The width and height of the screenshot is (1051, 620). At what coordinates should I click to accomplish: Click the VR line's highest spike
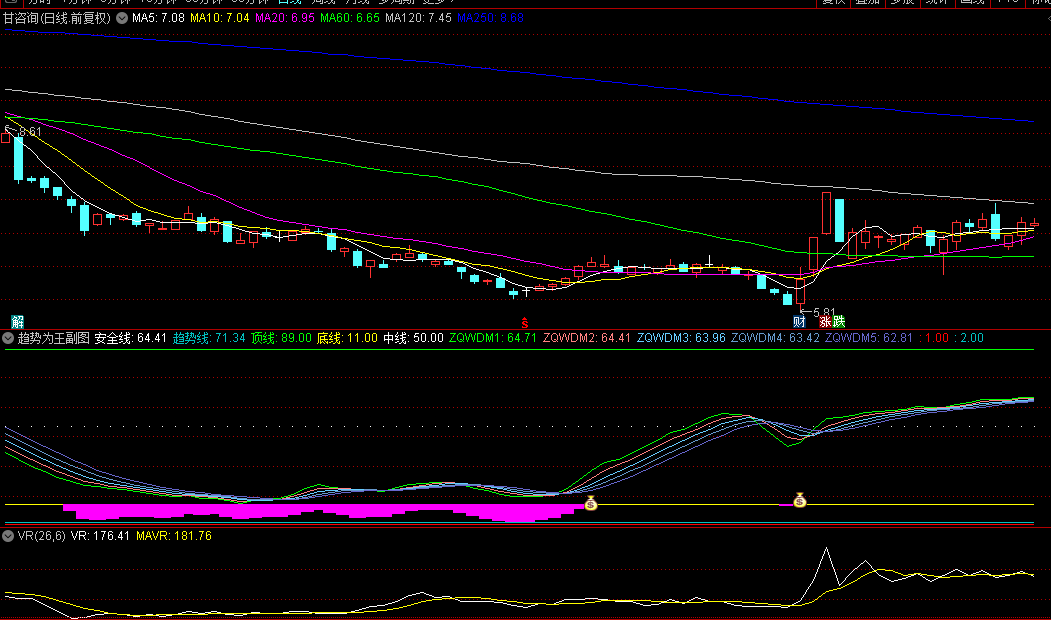(826, 549)
